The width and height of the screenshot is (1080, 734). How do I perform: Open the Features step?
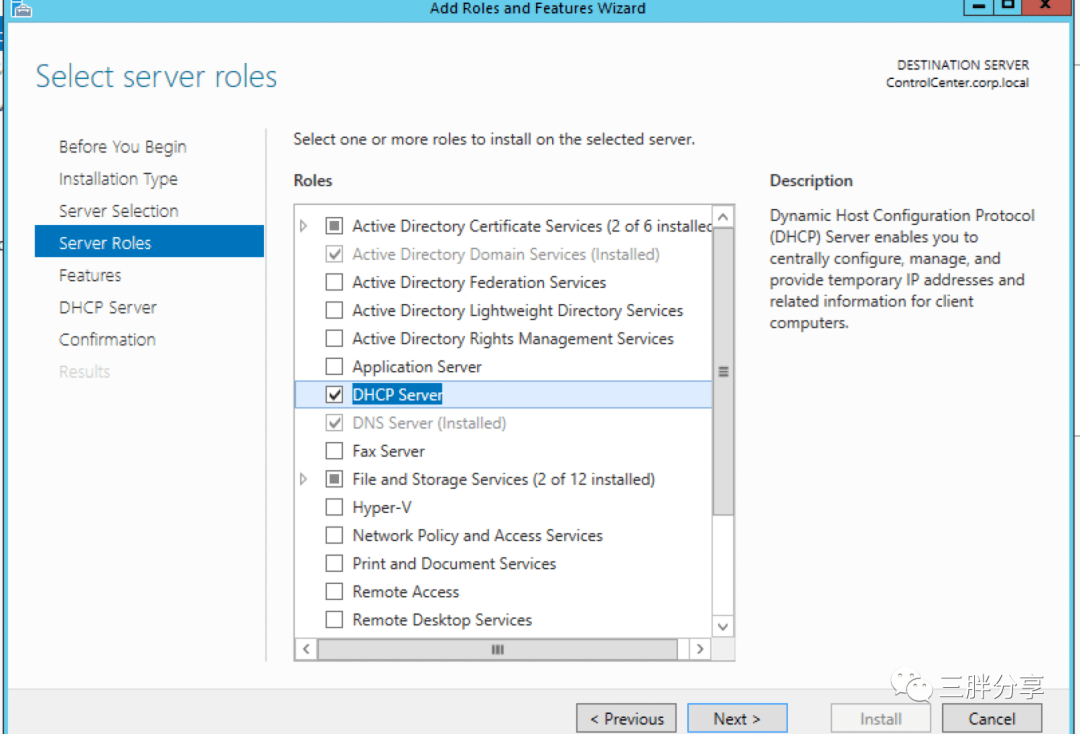point(88,275)
